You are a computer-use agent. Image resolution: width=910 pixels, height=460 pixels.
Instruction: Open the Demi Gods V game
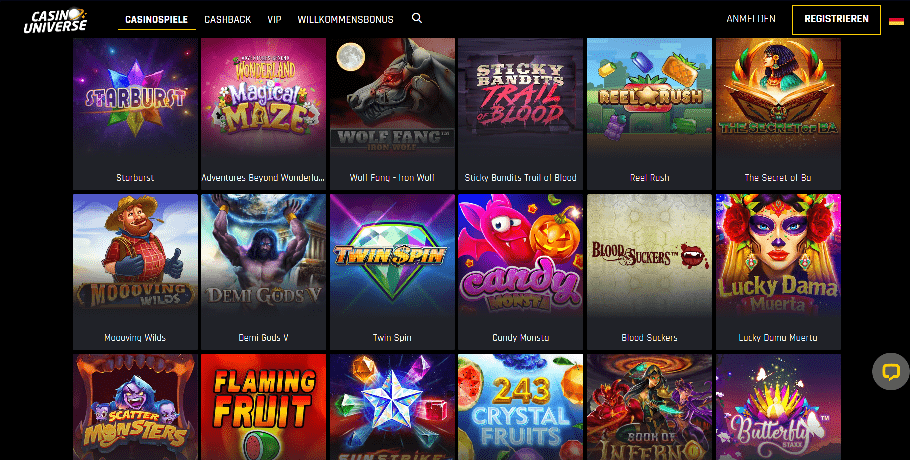[x=263, y=272]
